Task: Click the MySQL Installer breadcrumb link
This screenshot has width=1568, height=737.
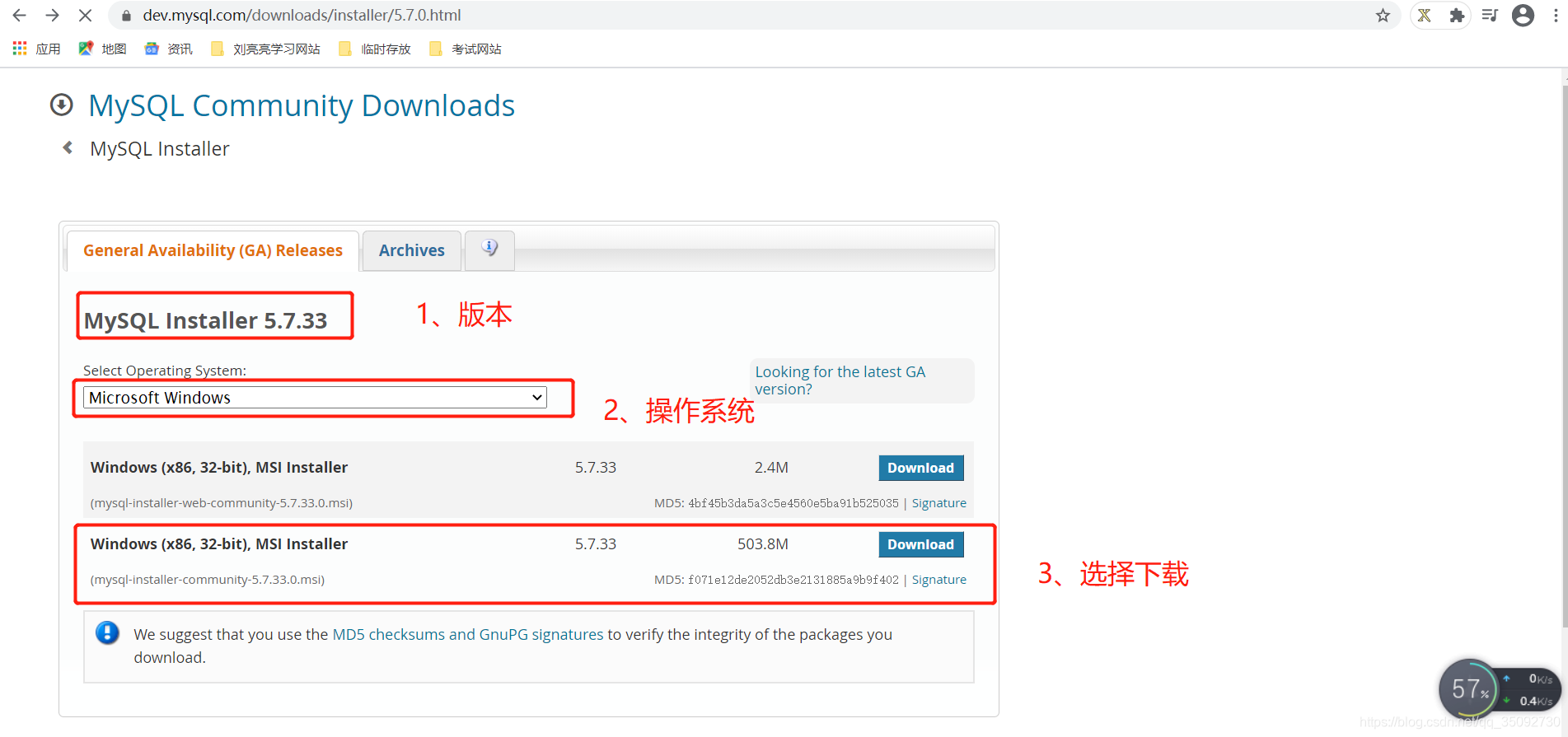Action: [x=160, y=148]
